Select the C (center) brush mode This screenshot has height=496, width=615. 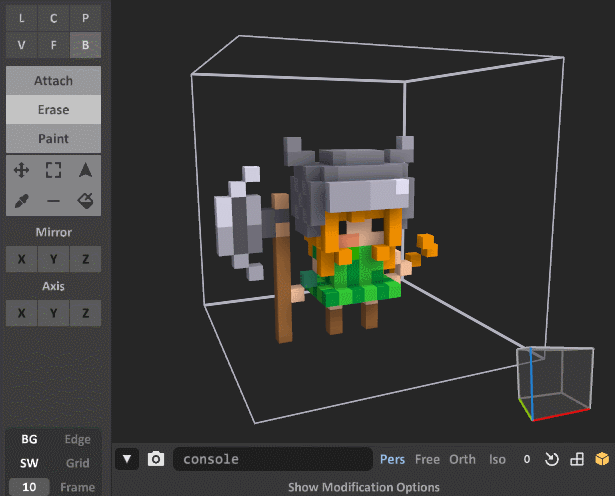[x=54, y=18]
